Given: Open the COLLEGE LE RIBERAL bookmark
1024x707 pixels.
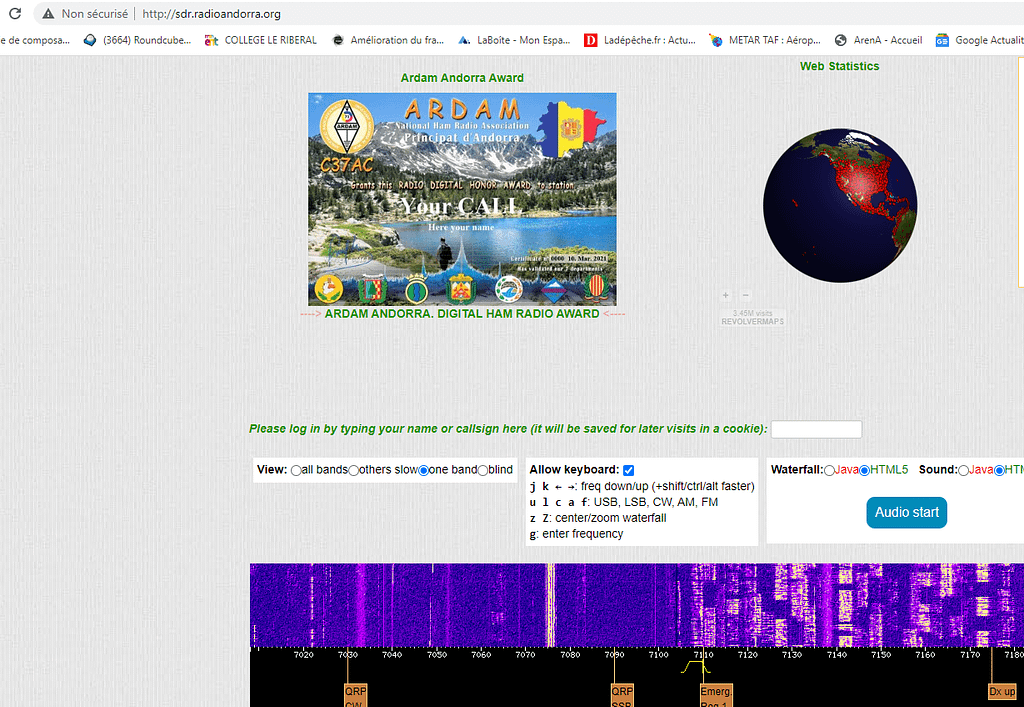Looking at the screenshot, I should click(x=260, y=40).
